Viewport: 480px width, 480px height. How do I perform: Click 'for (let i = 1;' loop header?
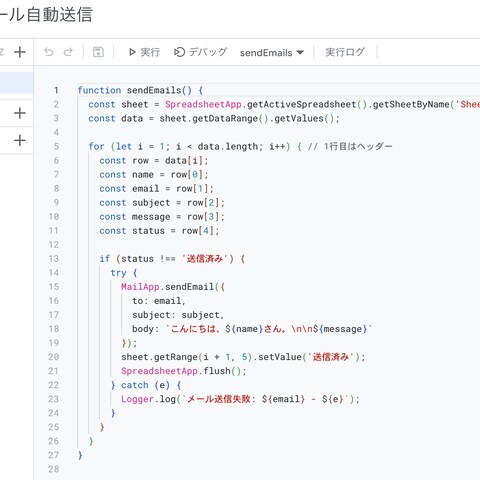tap(129, 146)
